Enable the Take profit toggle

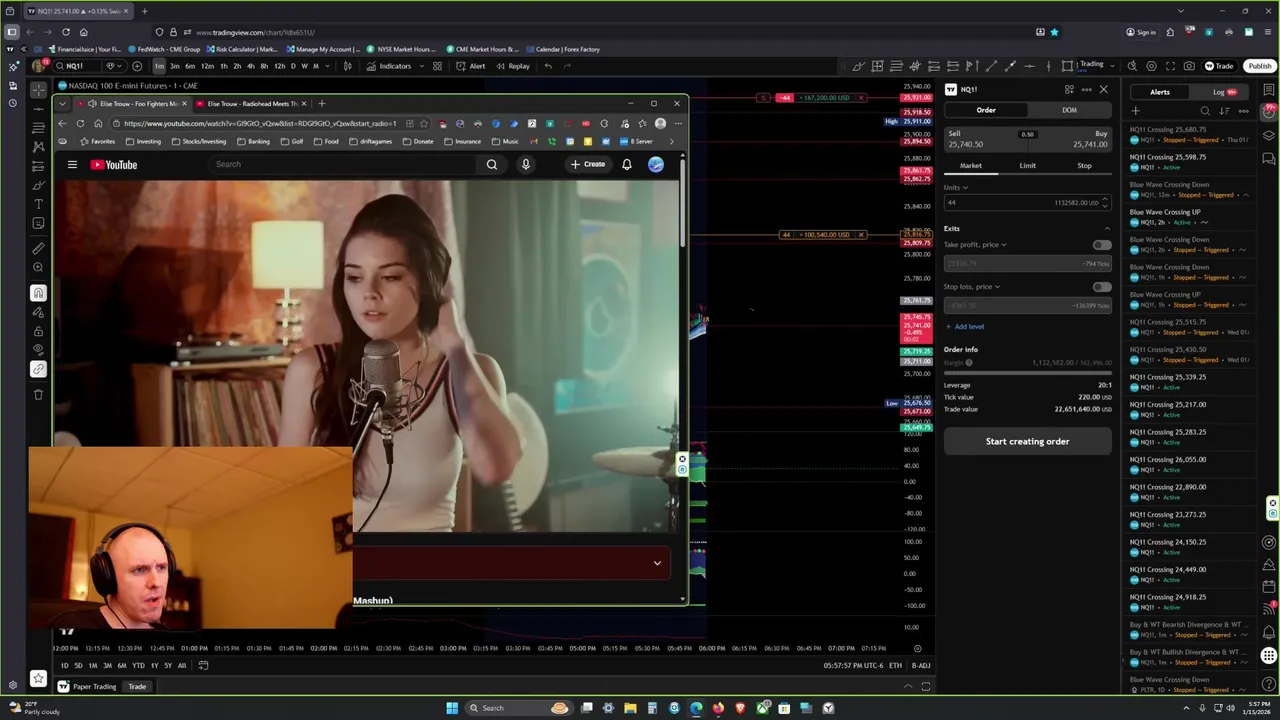pos(1101,245)
